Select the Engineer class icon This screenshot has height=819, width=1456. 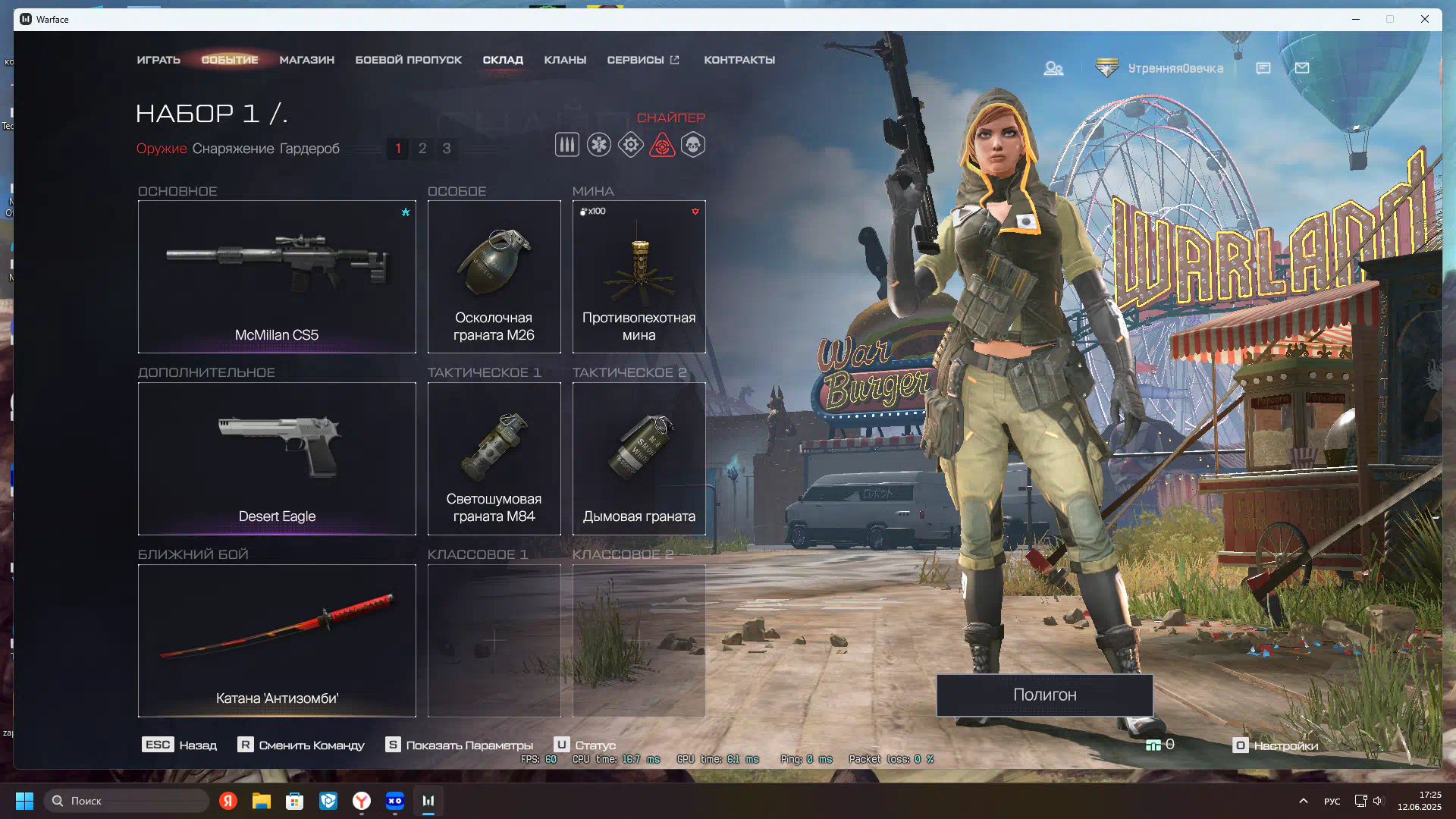pyautogui.click(x=630, y=145)
